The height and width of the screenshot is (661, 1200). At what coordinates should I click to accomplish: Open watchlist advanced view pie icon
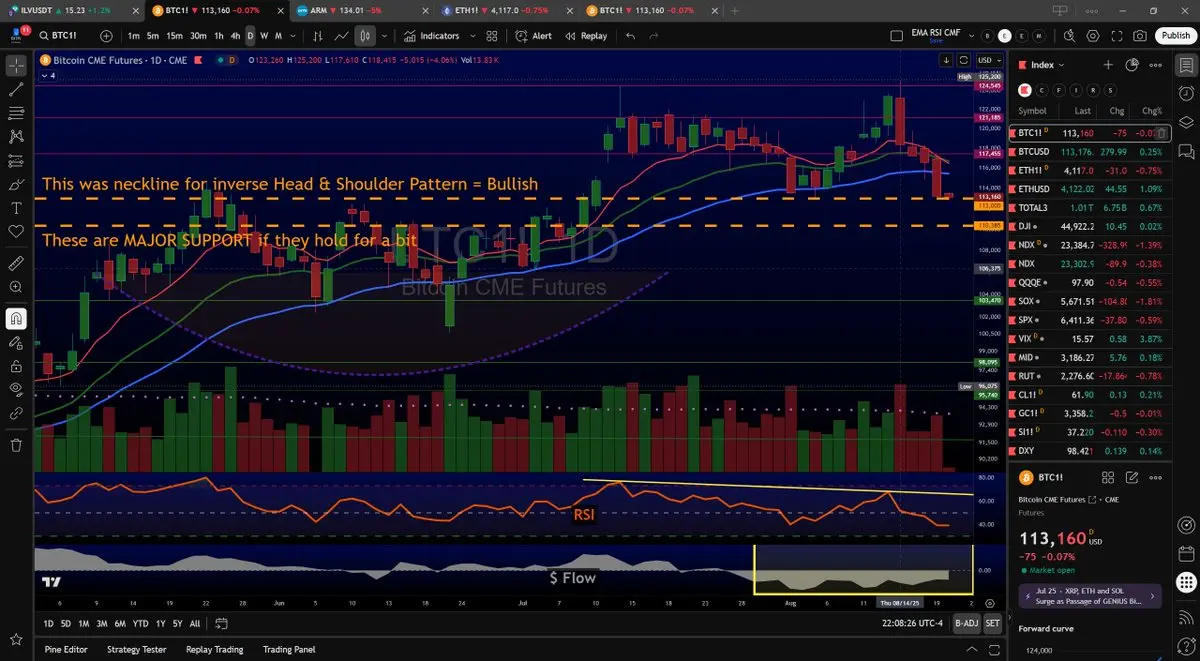1132,65
